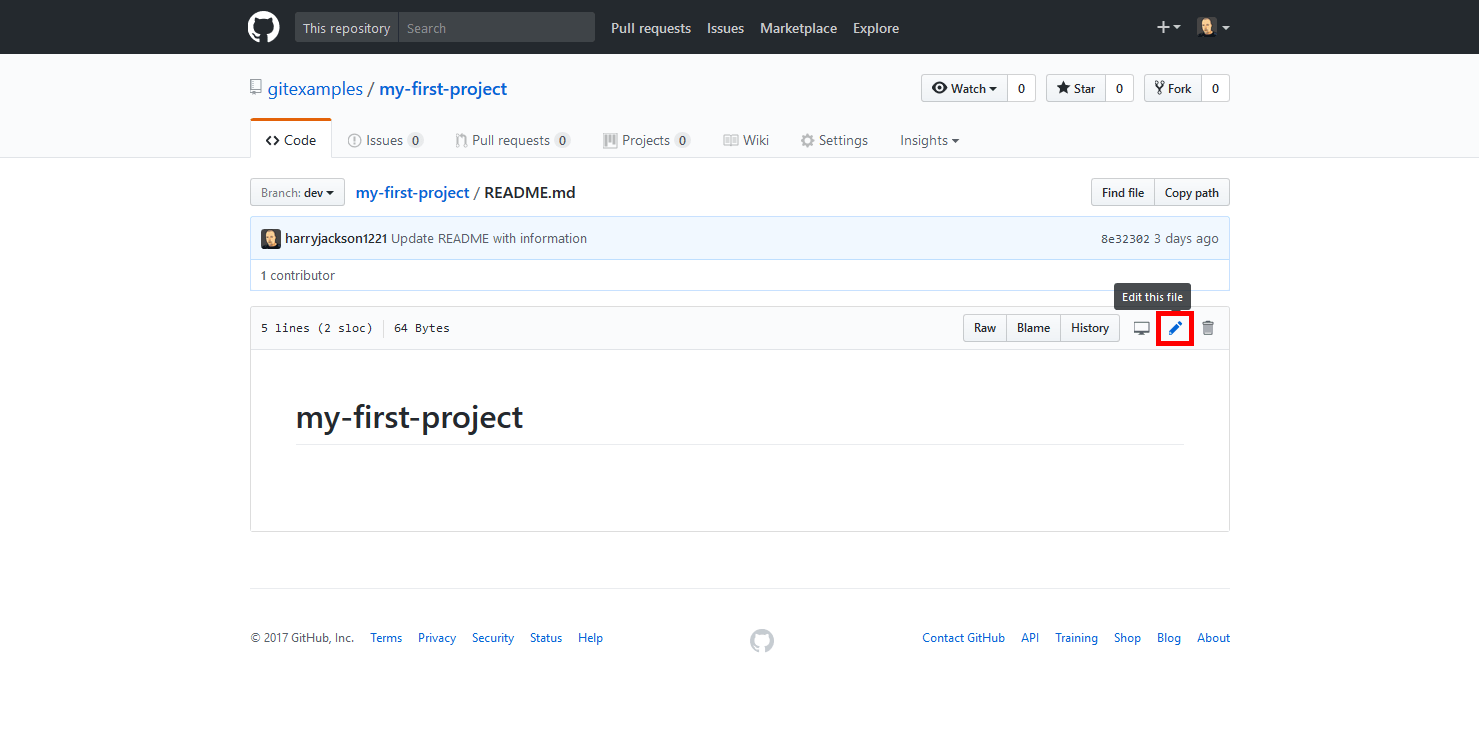Image resolution: width=1479 pixels, height=741 pixels.
Task: Click the 5 lines (2 sloc) text
Action: click(316, 328)
